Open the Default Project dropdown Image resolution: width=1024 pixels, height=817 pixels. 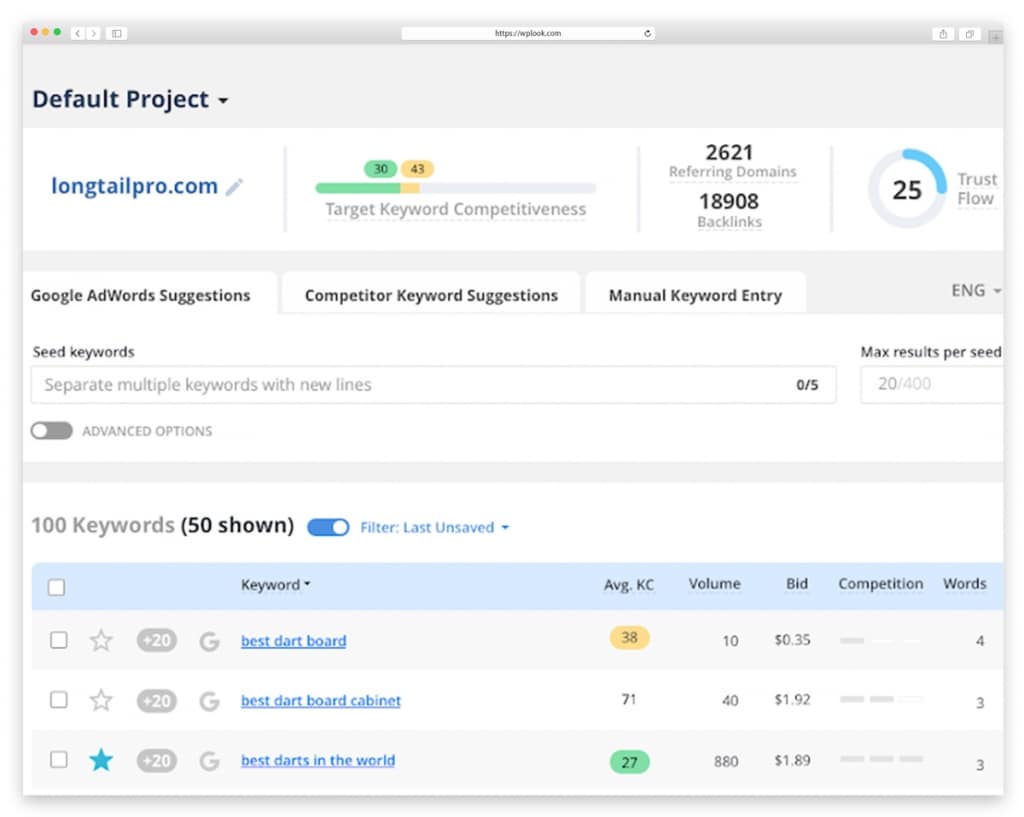pos(131,99)
